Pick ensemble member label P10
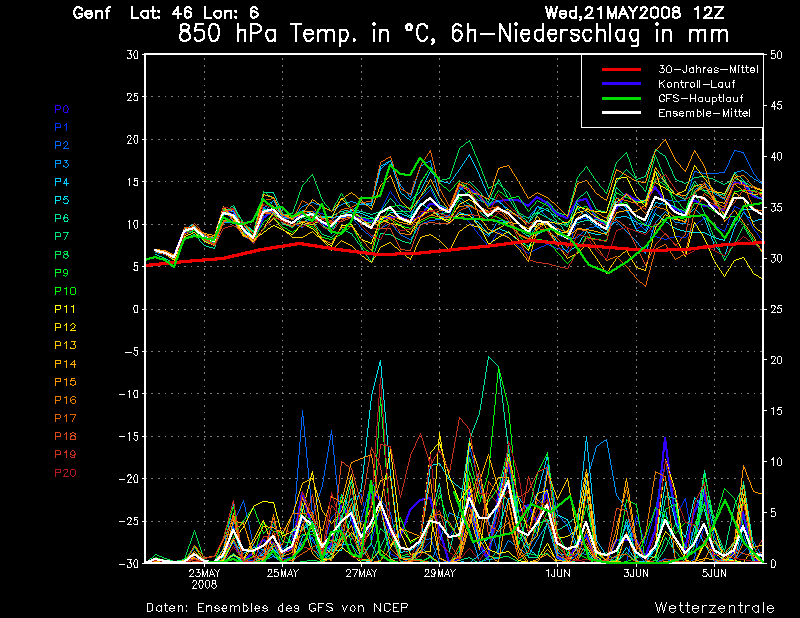 coord(65,291)
